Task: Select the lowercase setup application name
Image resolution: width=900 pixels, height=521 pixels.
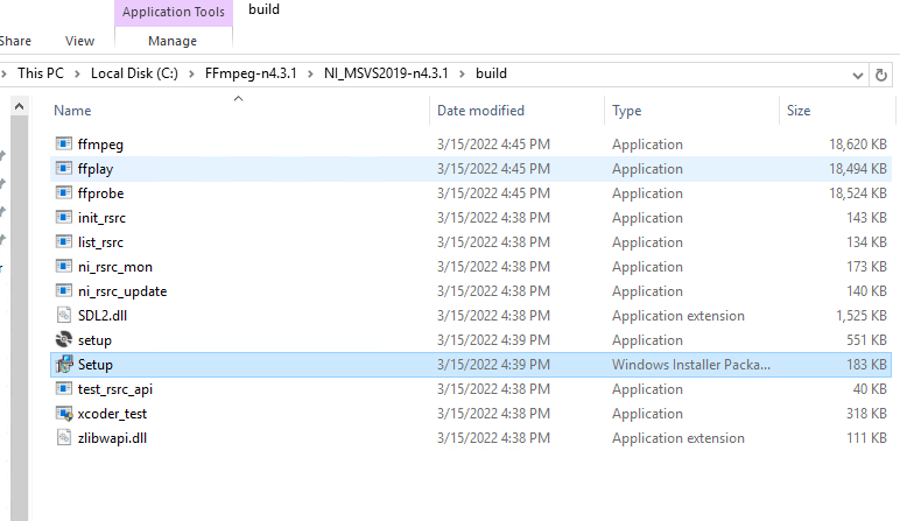Action: pyautogui.click(x=95, y=340)
